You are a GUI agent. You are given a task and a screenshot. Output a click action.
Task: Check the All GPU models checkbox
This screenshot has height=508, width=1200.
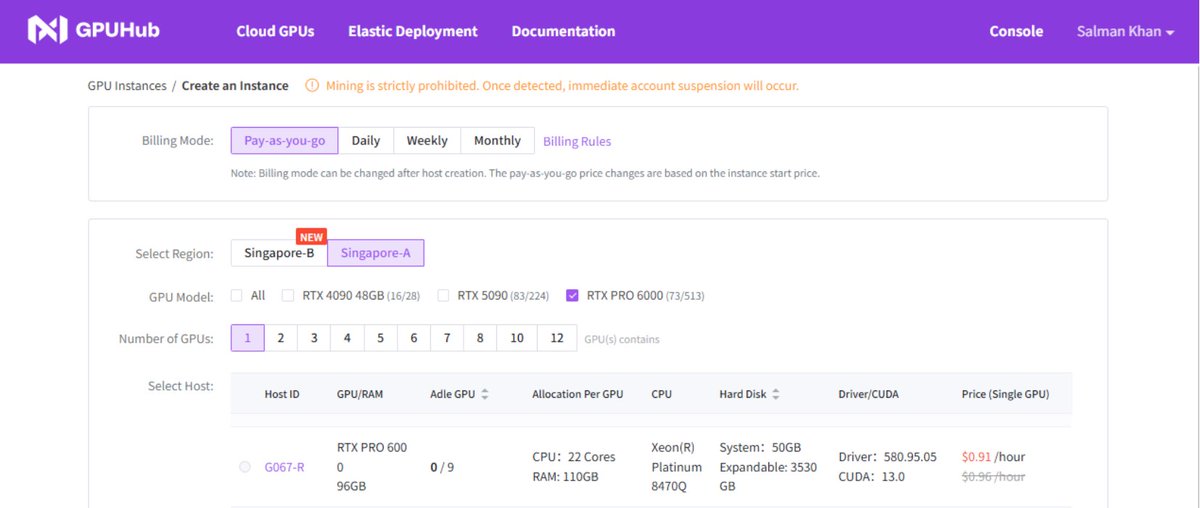pos(237,296)
